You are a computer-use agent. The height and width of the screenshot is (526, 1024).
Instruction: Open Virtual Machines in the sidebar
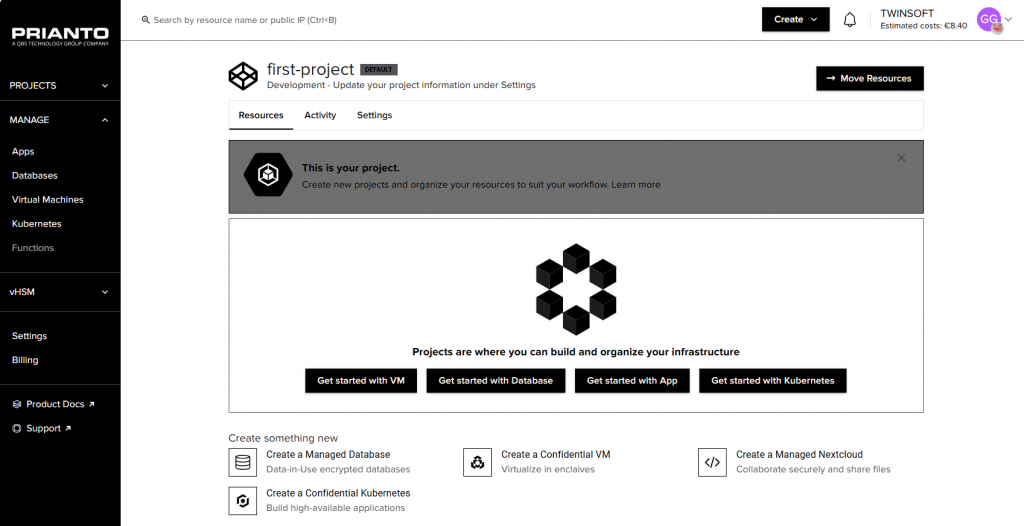pyautogui.click(x=48, y=200)
